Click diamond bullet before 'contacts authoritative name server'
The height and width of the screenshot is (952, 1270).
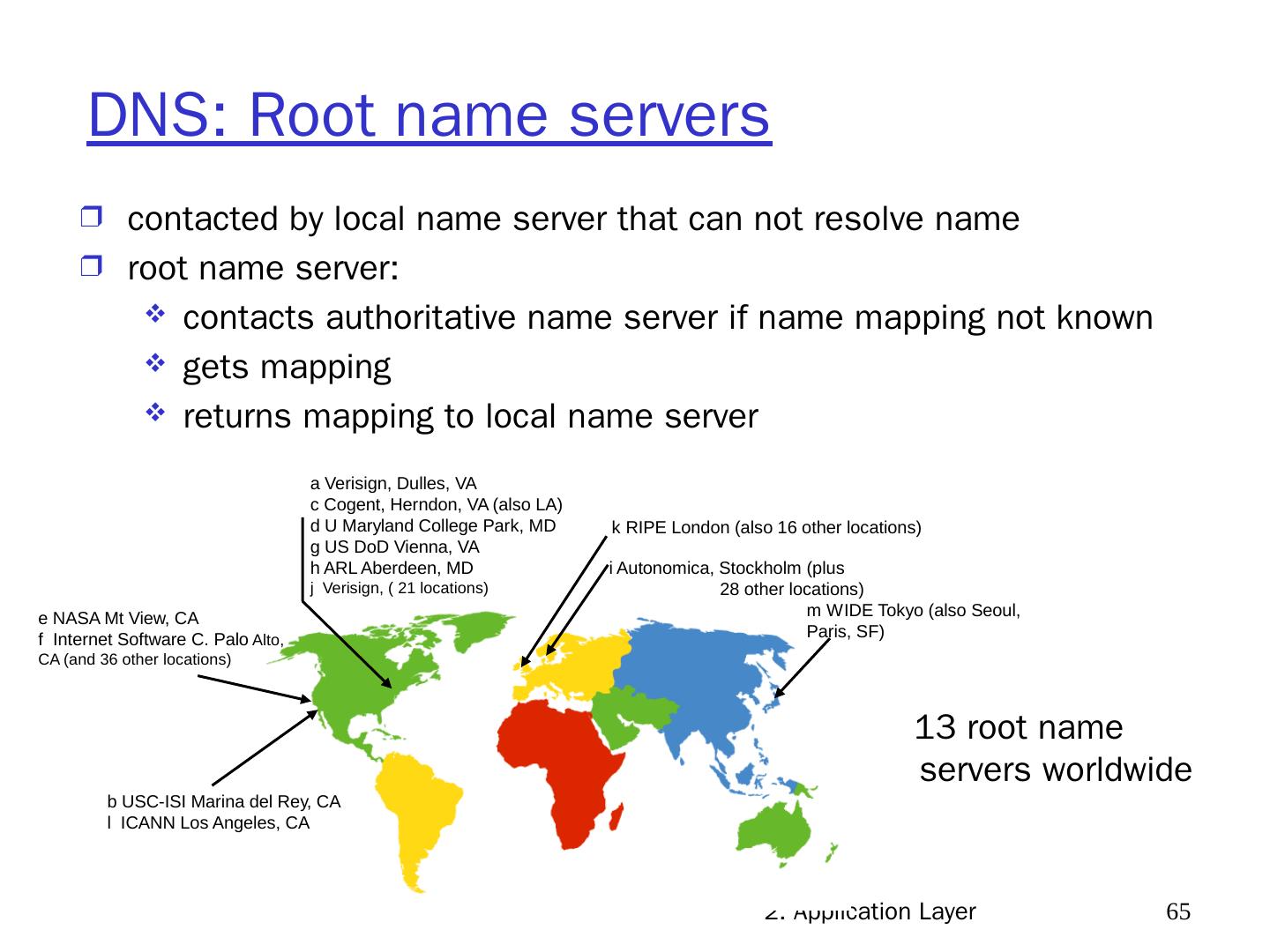click(x=153, y=316)
